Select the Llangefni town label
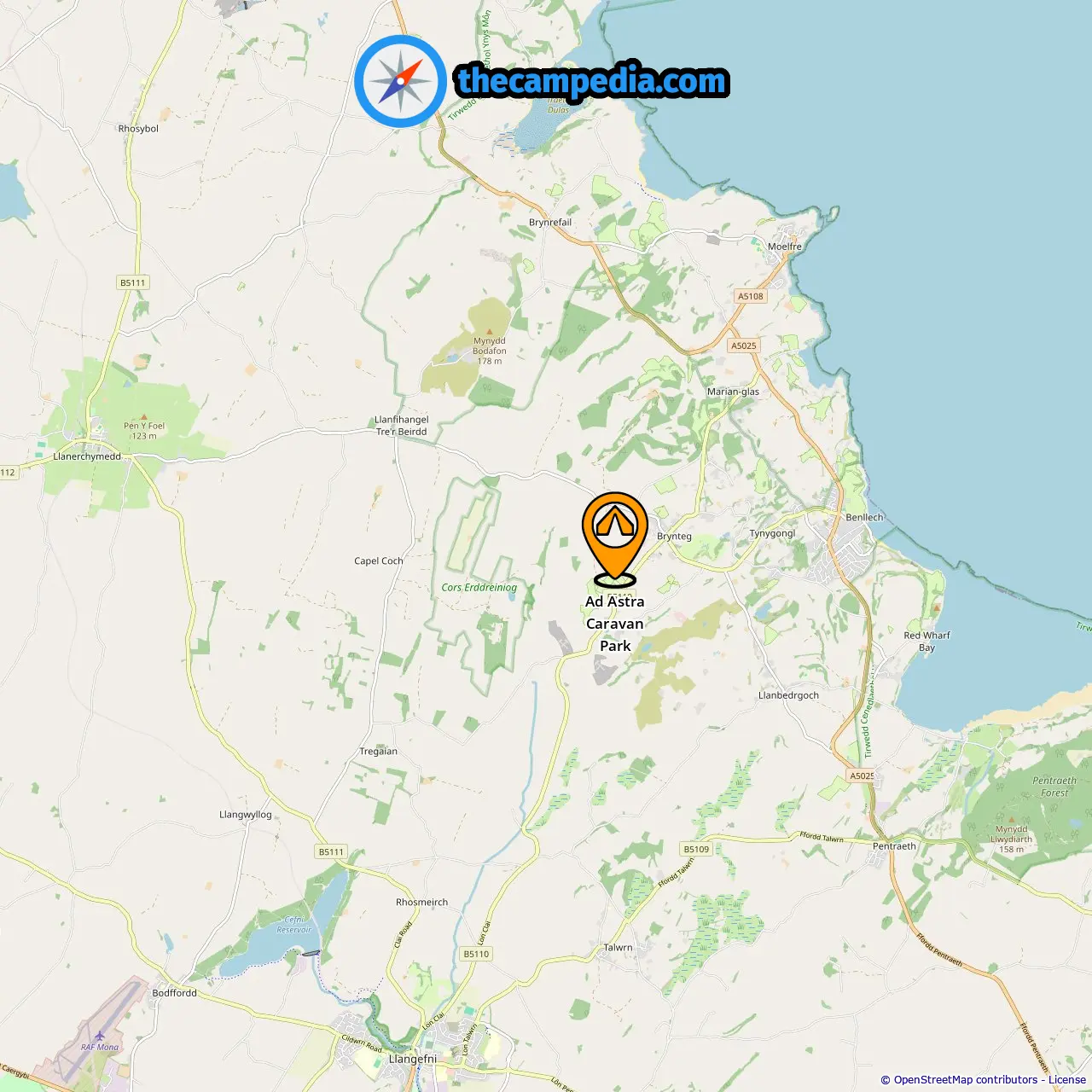 pos(413,1059)
